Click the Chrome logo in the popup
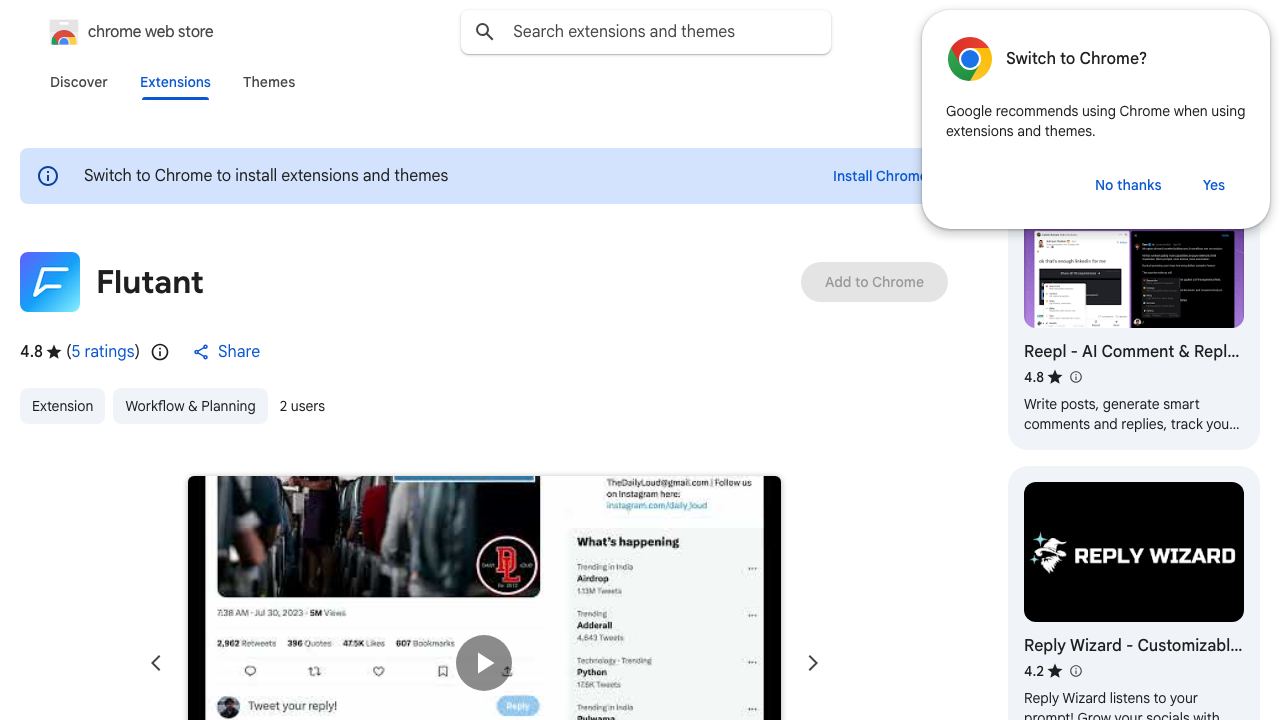The image size is (1280, 720). pyautogui.click(x=970, y=59)
